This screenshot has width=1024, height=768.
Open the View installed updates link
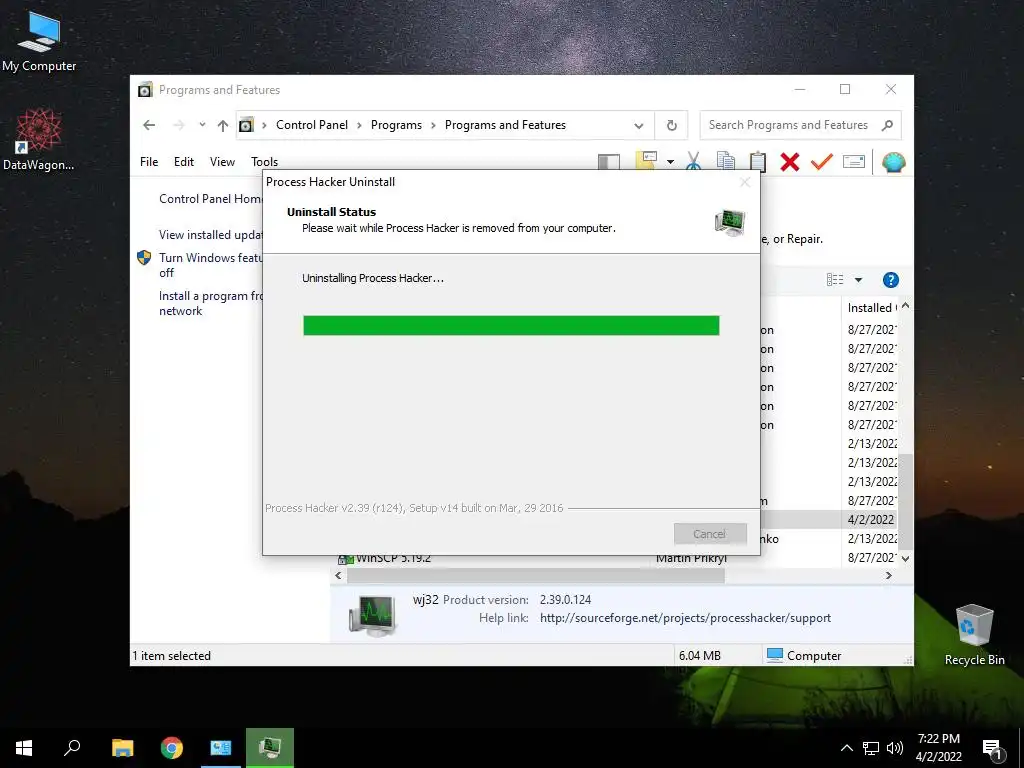[210, 234]
